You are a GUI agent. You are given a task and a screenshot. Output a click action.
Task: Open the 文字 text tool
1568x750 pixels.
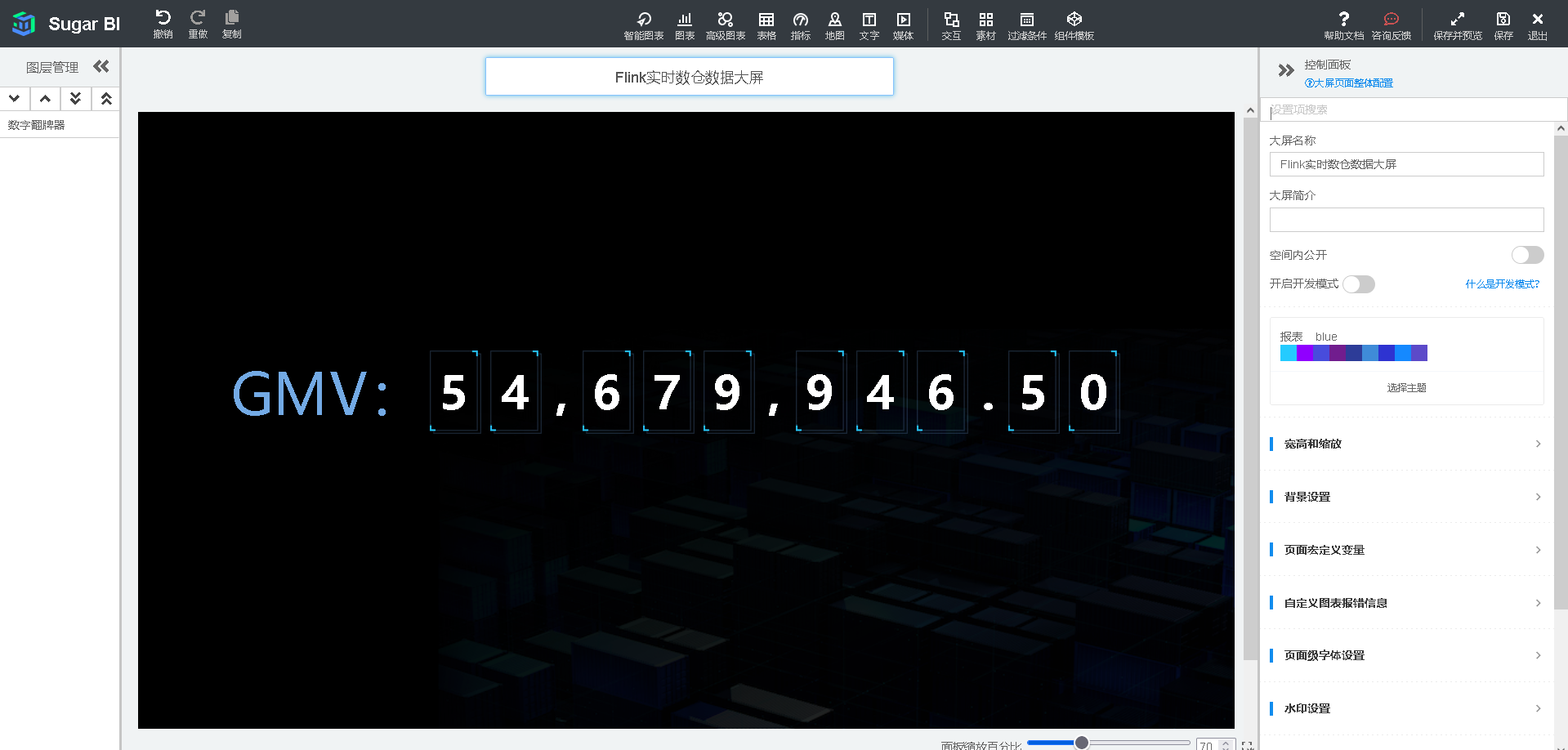pos(869,25)
